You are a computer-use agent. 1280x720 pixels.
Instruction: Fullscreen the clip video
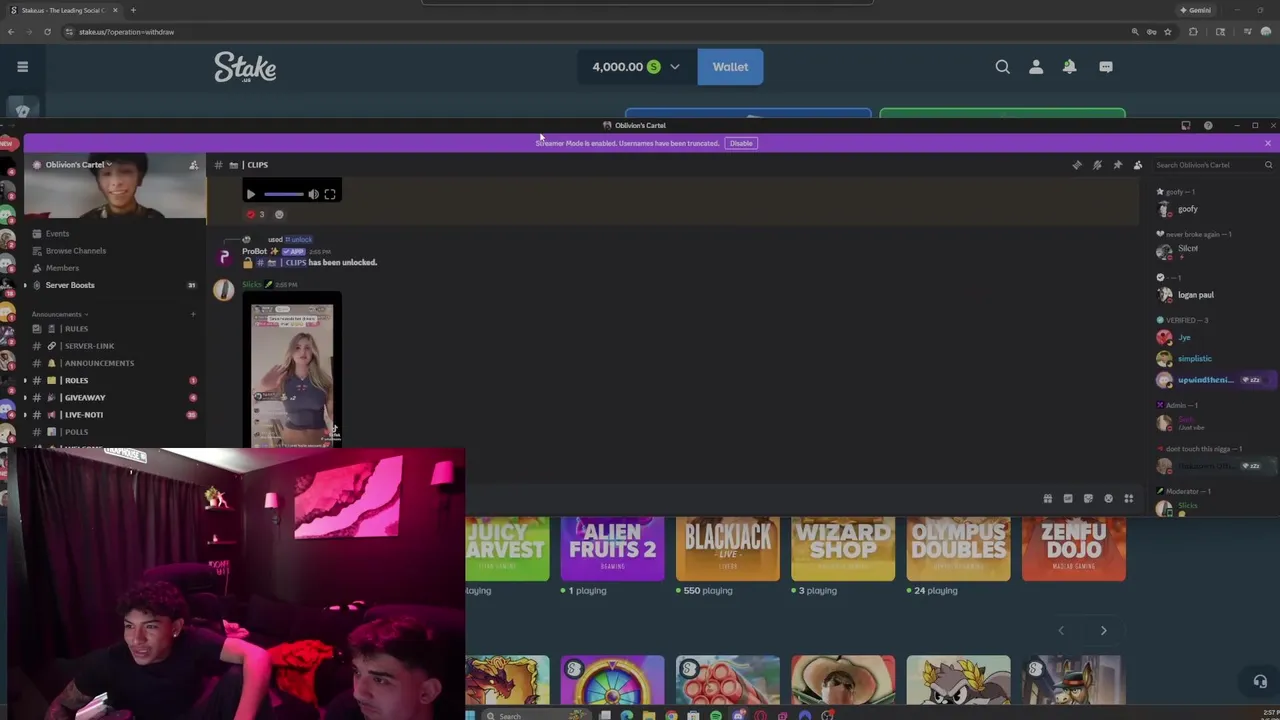click(330, 194)
